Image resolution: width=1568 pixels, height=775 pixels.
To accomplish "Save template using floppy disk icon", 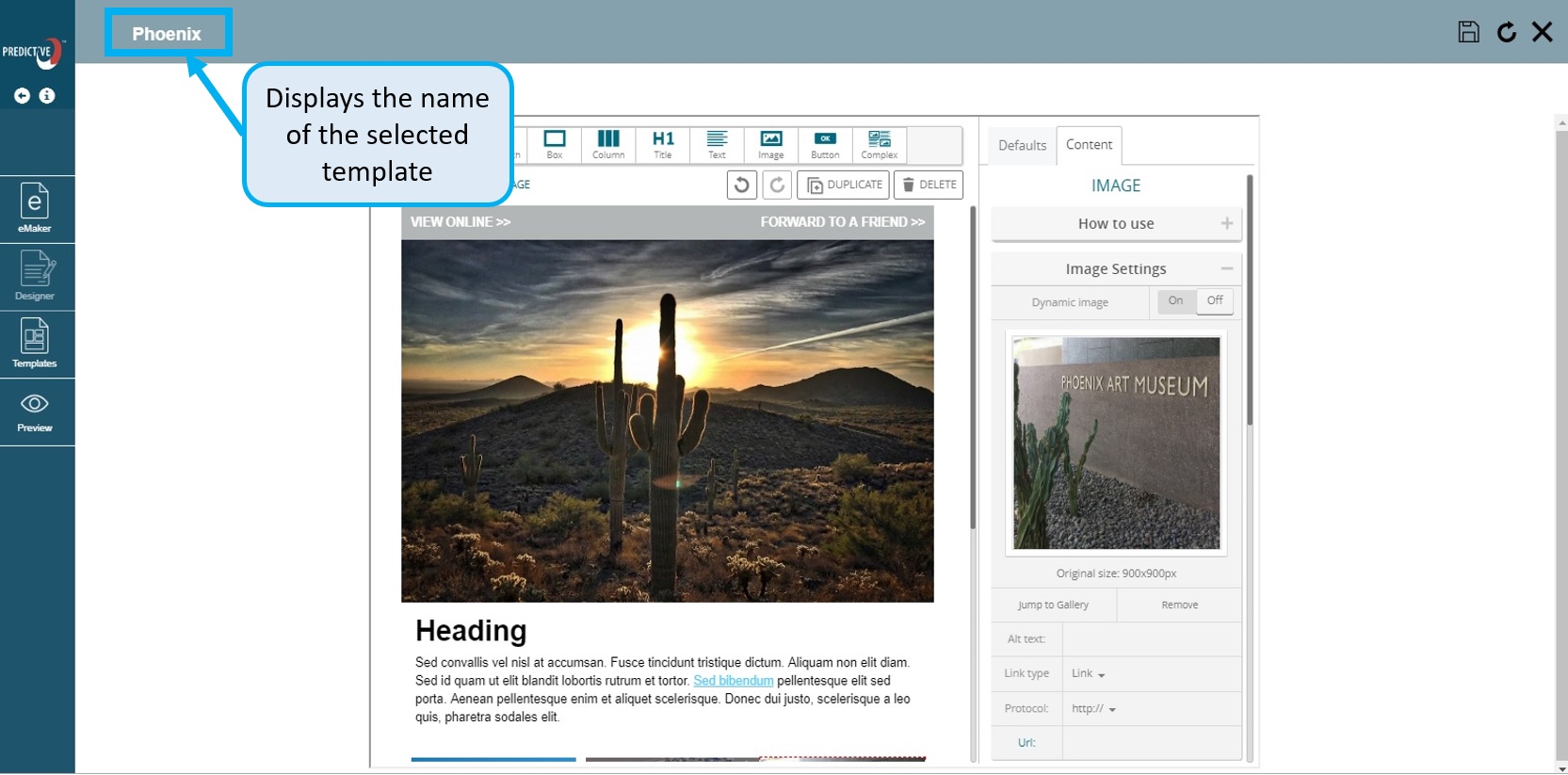I will [x=1468, y=32].
